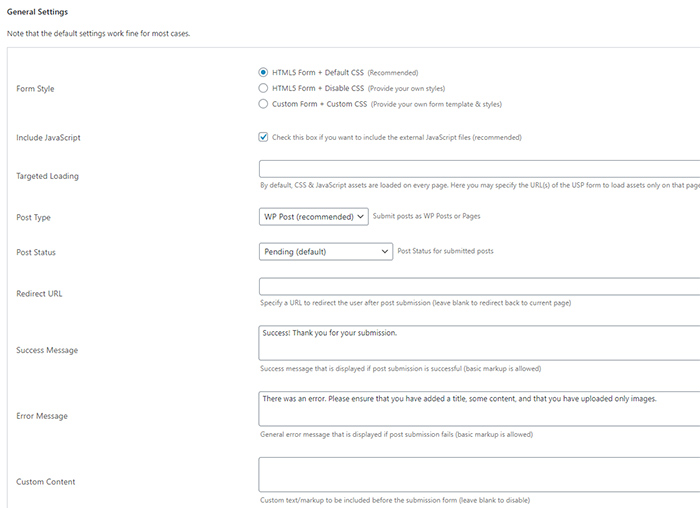Select Custom Form + Custom CSS option
The image size is (700, 508).
(x=263, y=104)
